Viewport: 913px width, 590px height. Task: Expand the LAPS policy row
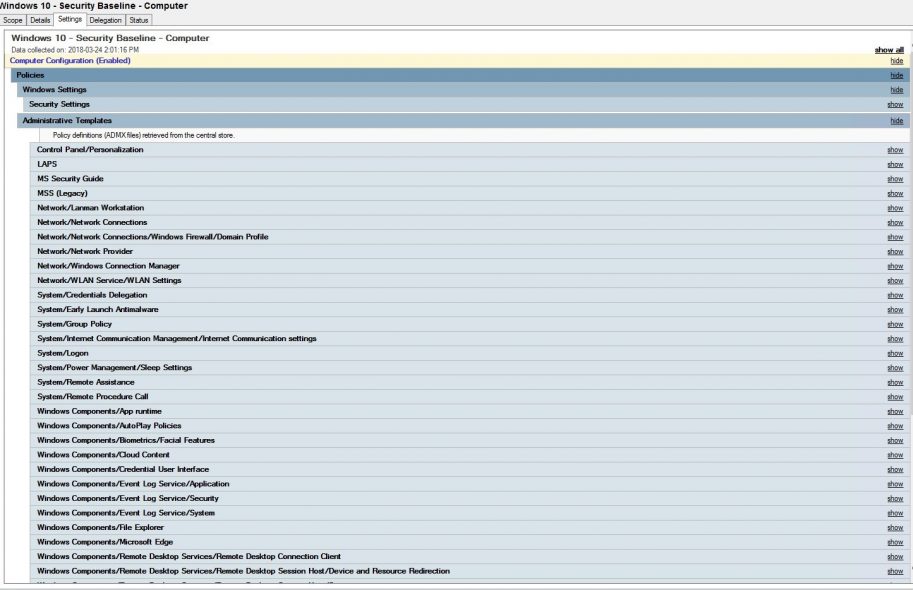pos(895,164)
